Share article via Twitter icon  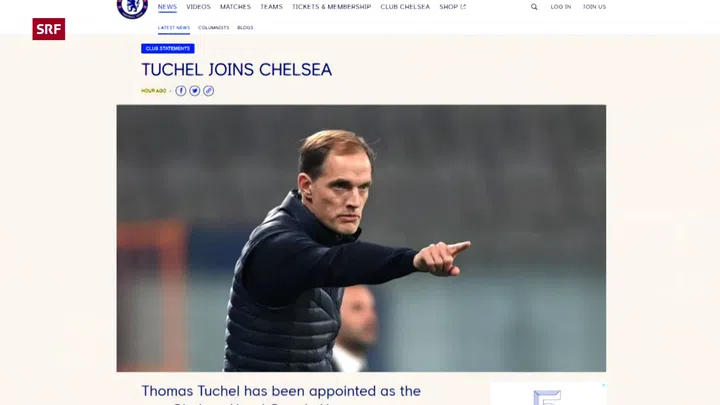195,91
